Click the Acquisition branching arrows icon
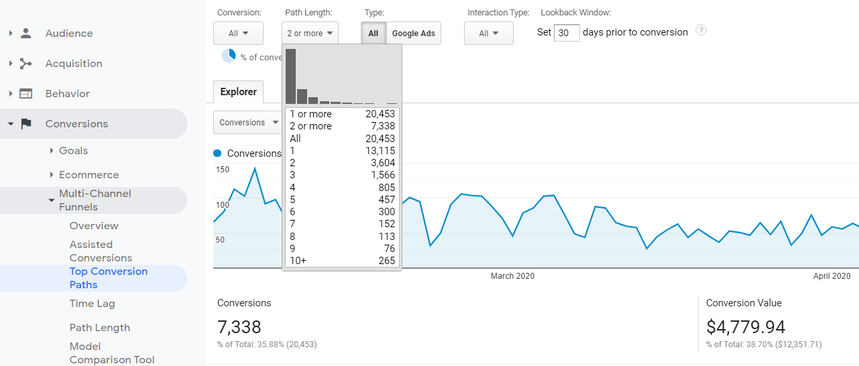The image size is (859, 366). 26,64
